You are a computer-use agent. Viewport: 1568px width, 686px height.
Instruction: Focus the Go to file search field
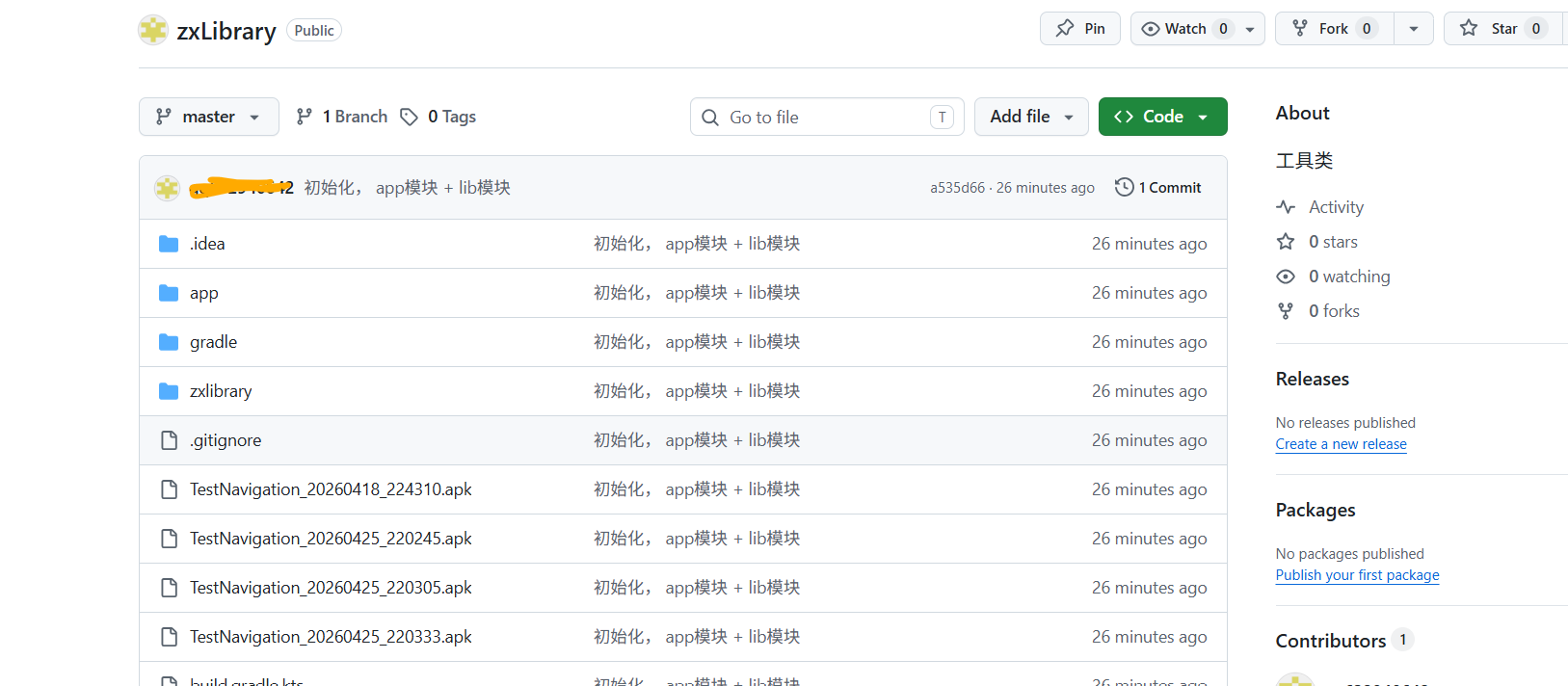(x=827, y=117)
